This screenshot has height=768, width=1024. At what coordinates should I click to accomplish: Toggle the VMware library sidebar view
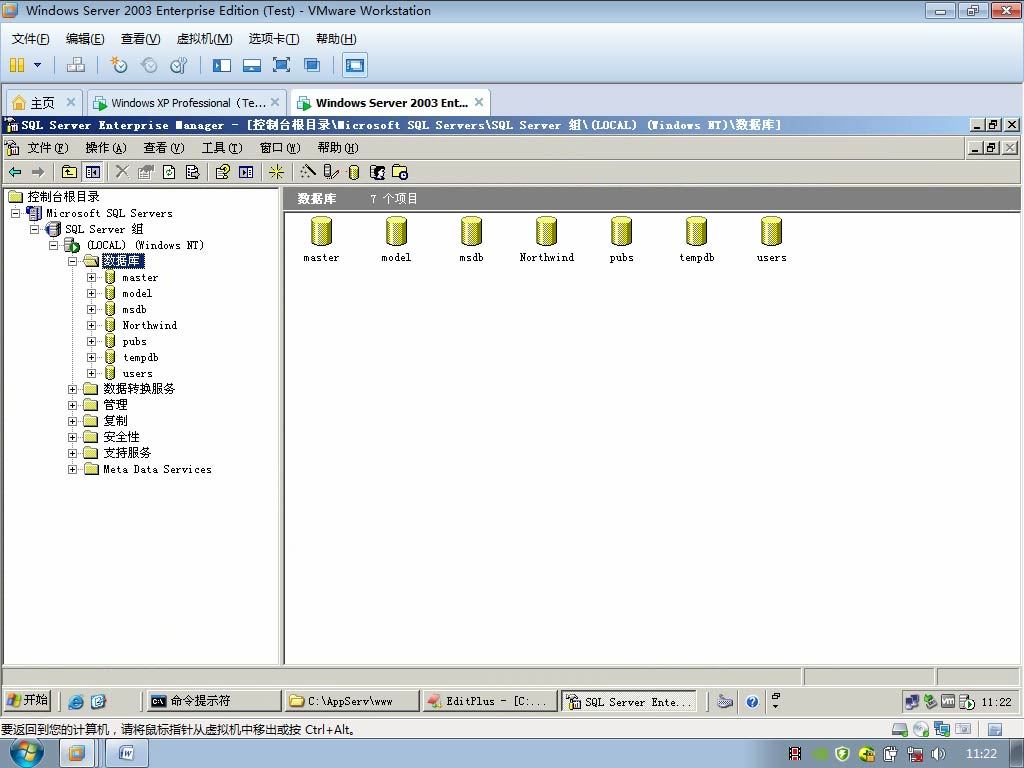222,65
